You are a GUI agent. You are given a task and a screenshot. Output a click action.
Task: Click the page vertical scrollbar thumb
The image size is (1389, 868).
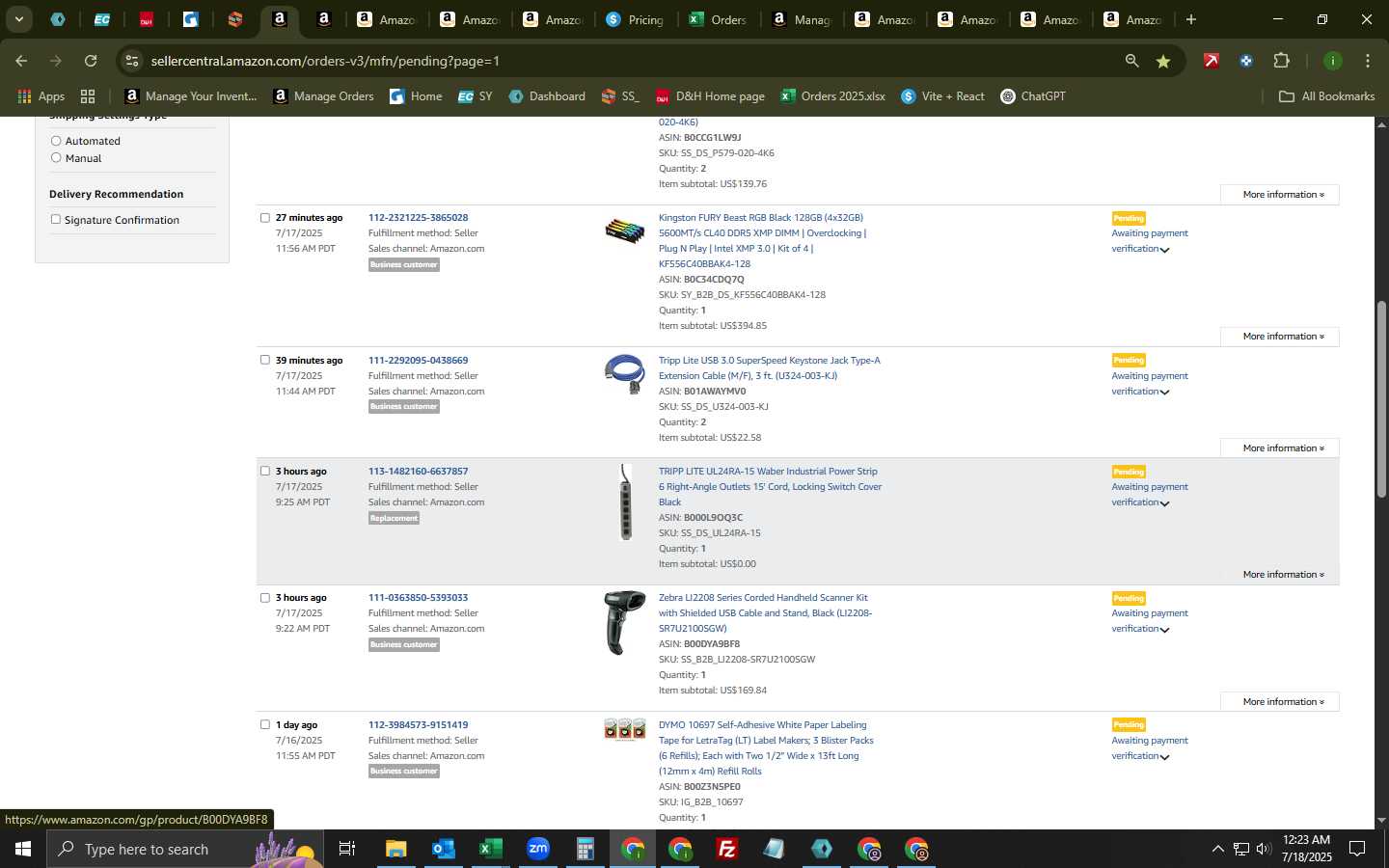pos(1381,399)
